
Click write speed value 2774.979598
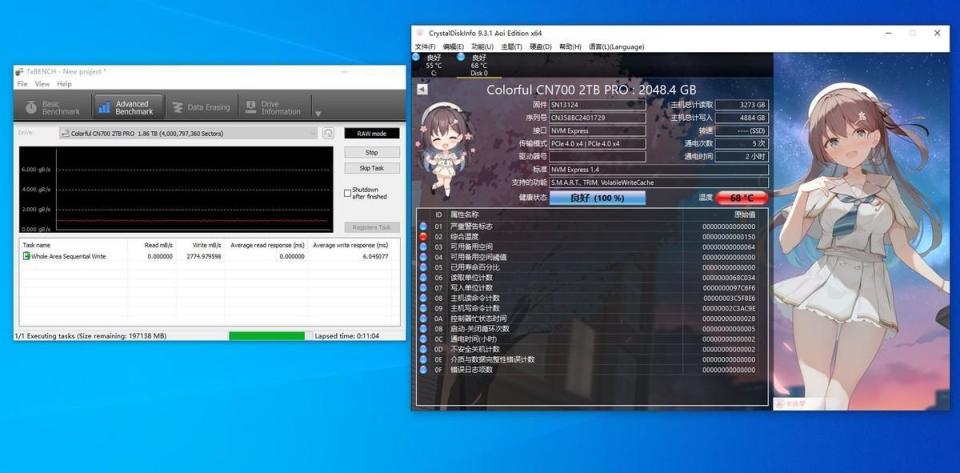click(203, 256)
